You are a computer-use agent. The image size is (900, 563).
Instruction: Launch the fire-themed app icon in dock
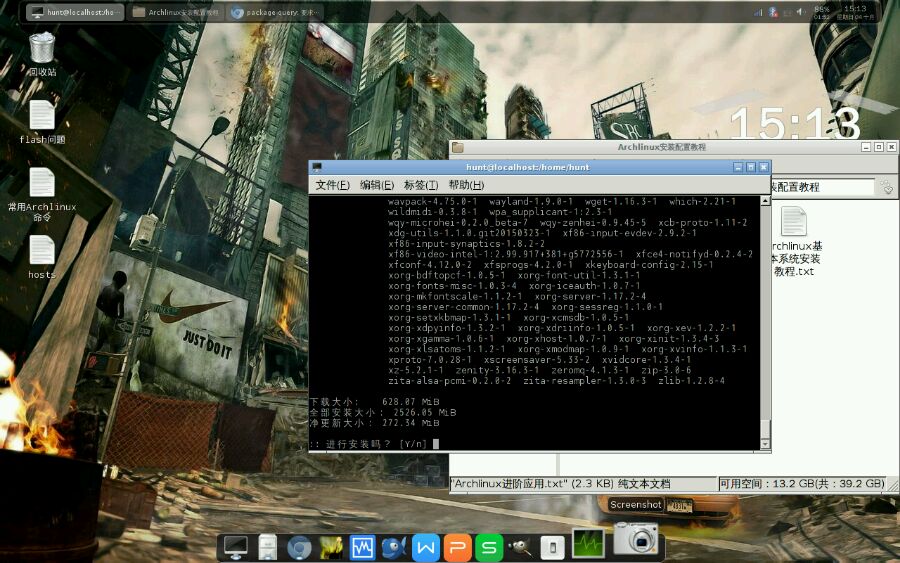pyautogui.click(x=331, y=547)
